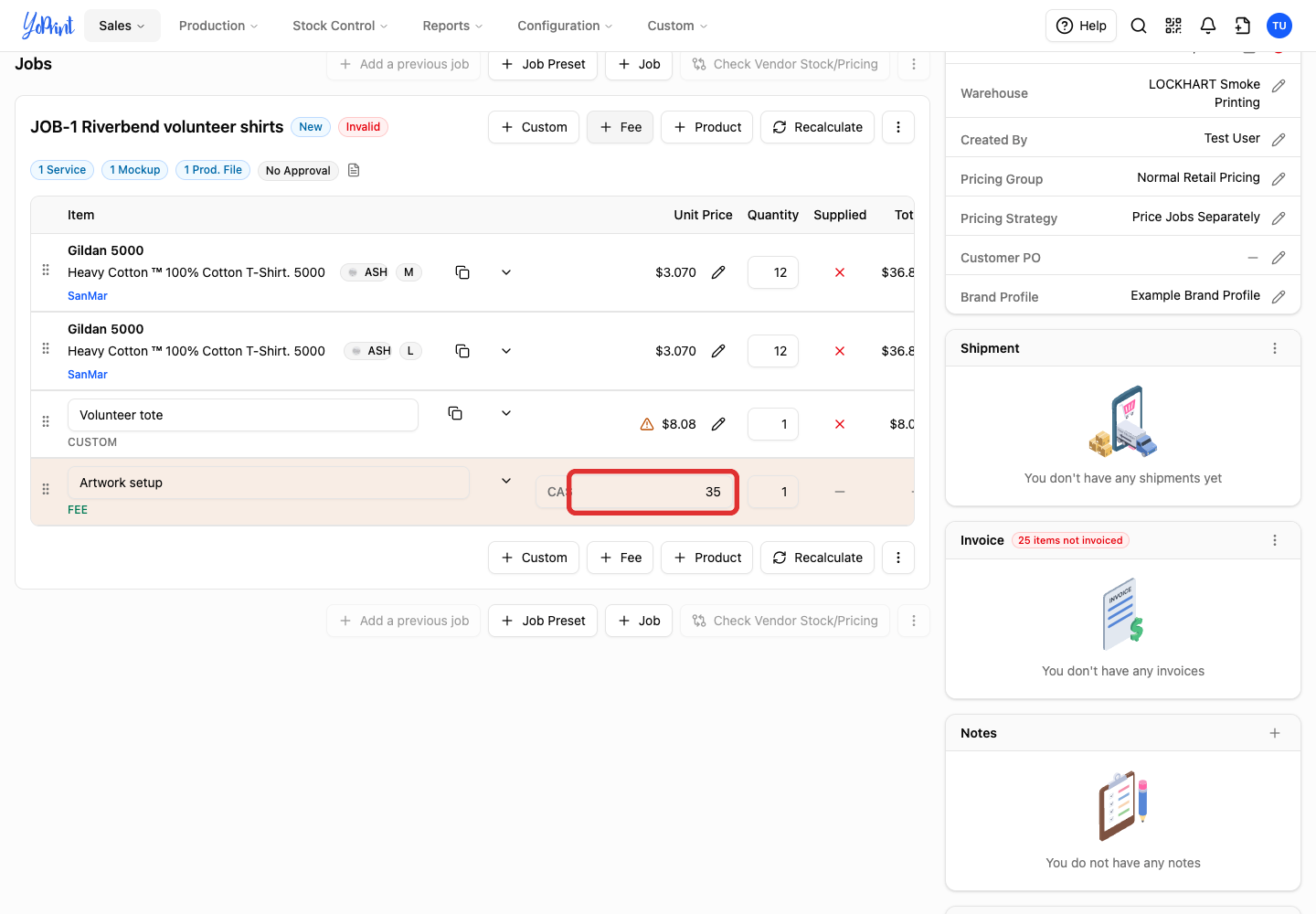
Task: Edit the Pricing Group pencil icon
Action: 1279,179
